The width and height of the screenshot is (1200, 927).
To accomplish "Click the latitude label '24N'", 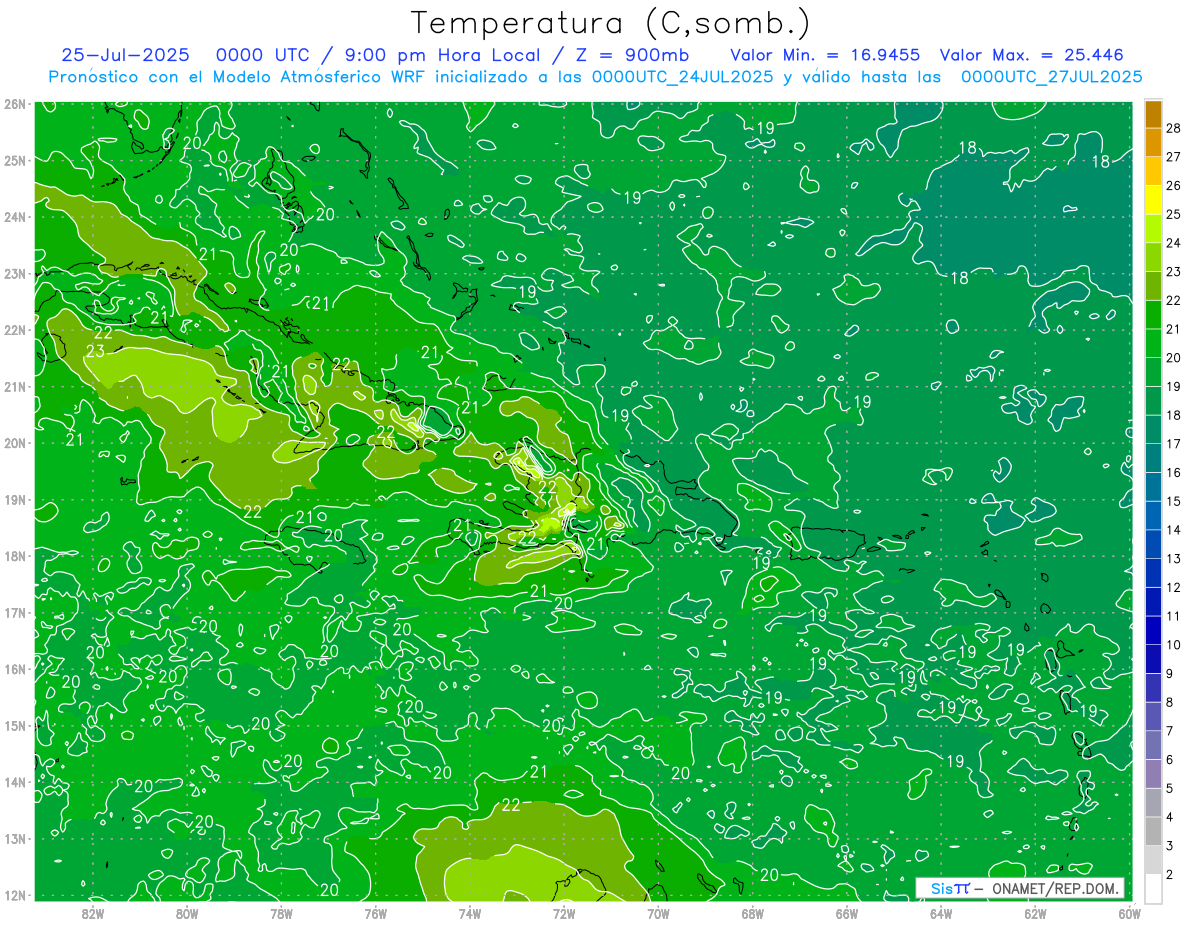I will [14, 217].
